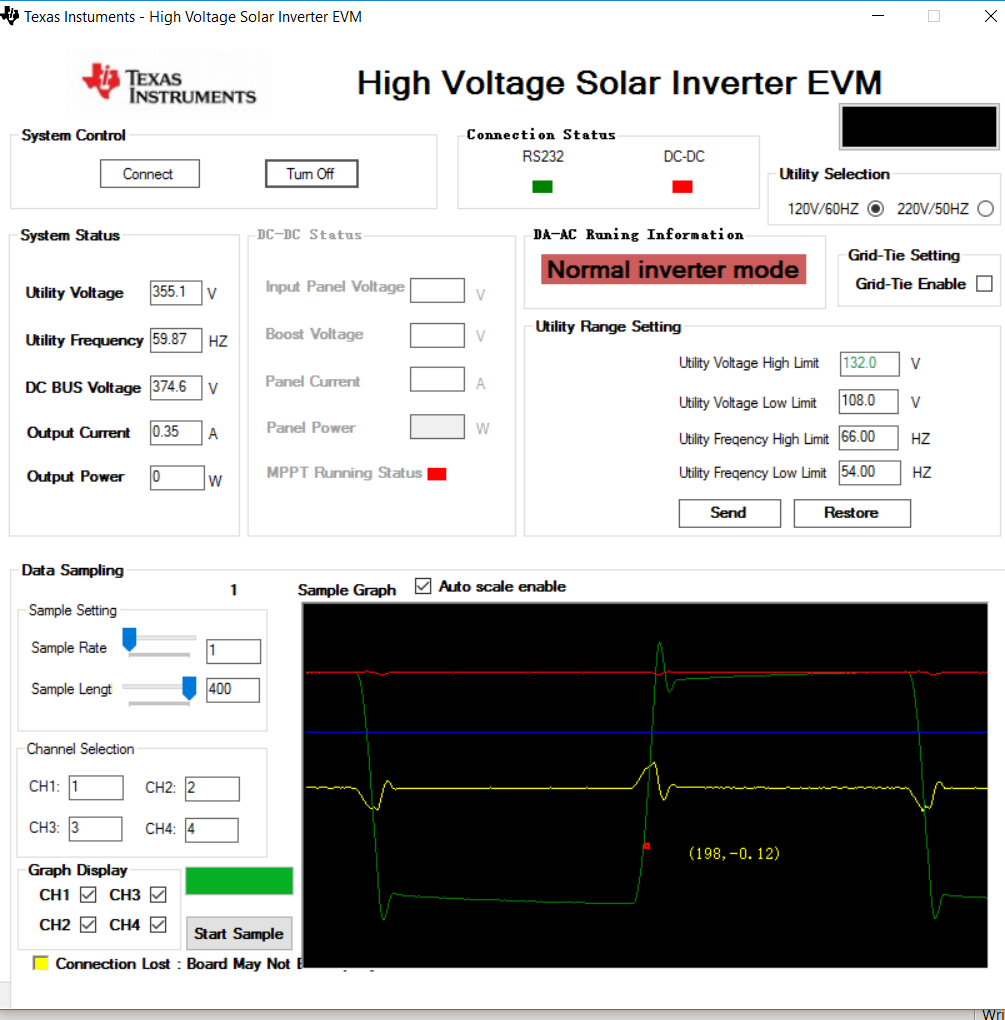1005x1020 pixels.
Task: Enable the Grid-Tie checkbox
Action: pos(984,284)
